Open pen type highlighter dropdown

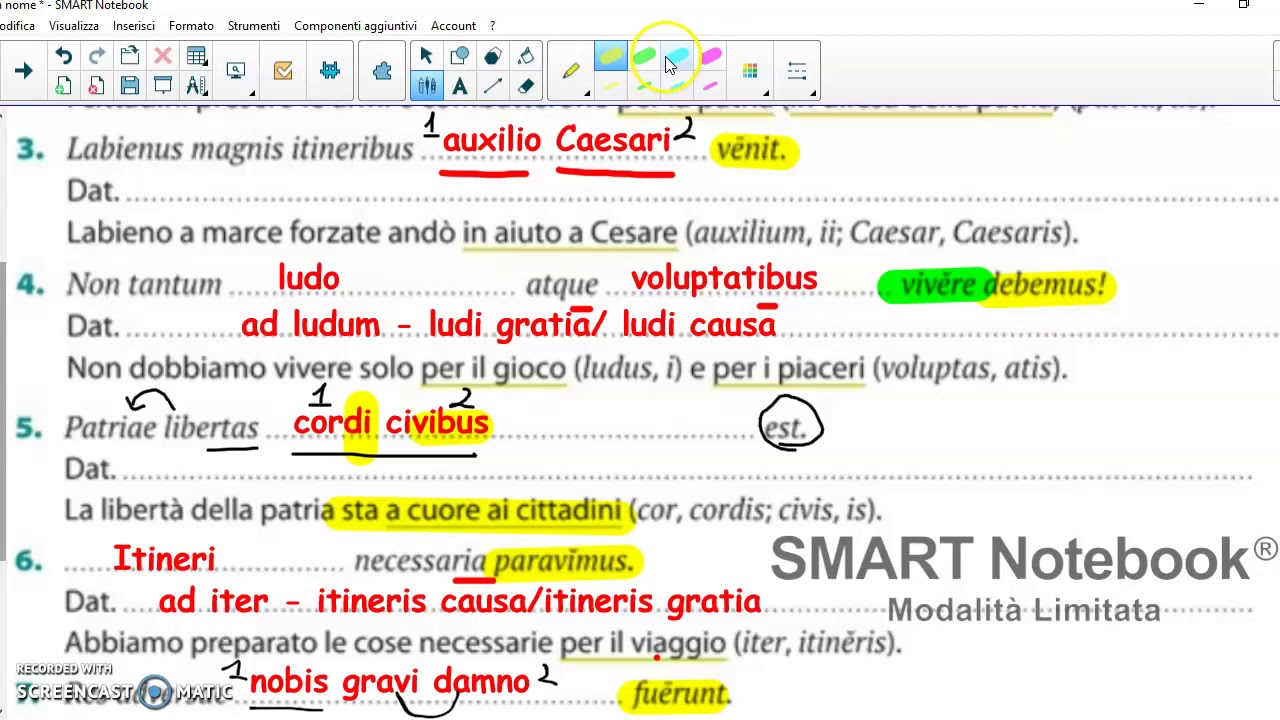coord(572,71)
